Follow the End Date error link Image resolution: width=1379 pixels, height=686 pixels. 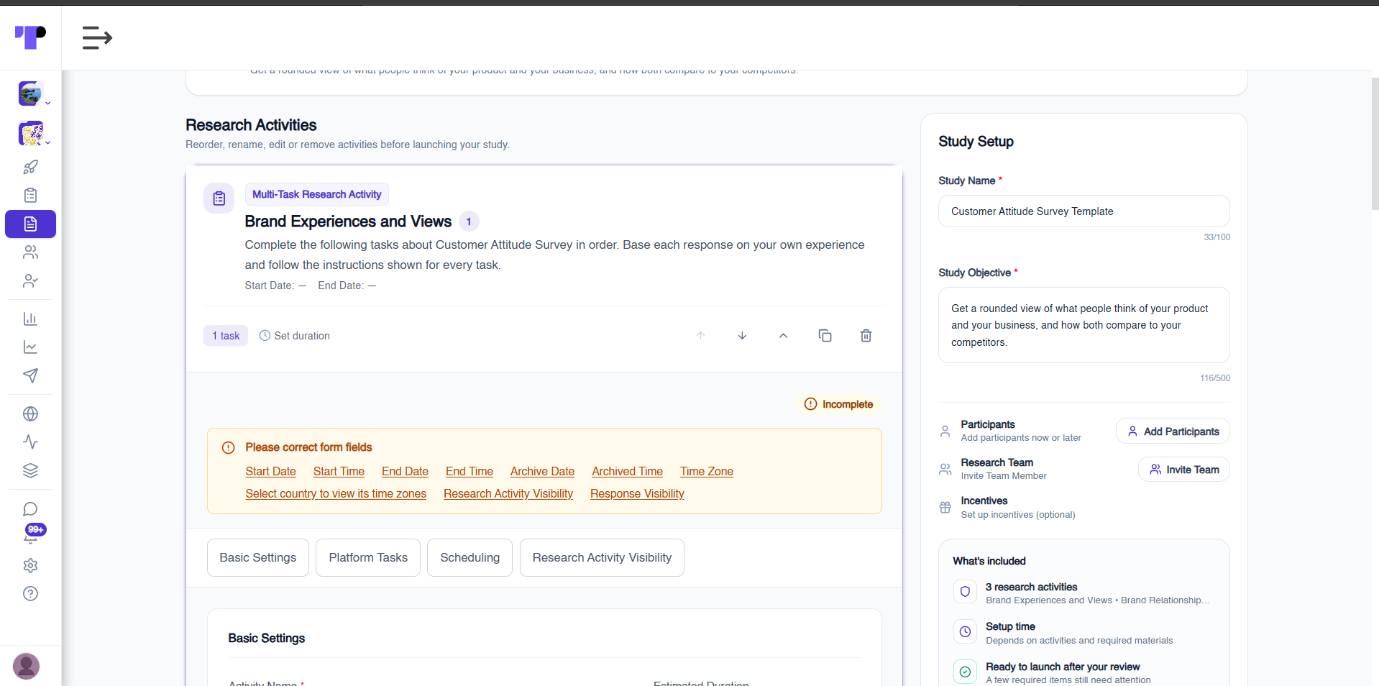tap(405, 471)
